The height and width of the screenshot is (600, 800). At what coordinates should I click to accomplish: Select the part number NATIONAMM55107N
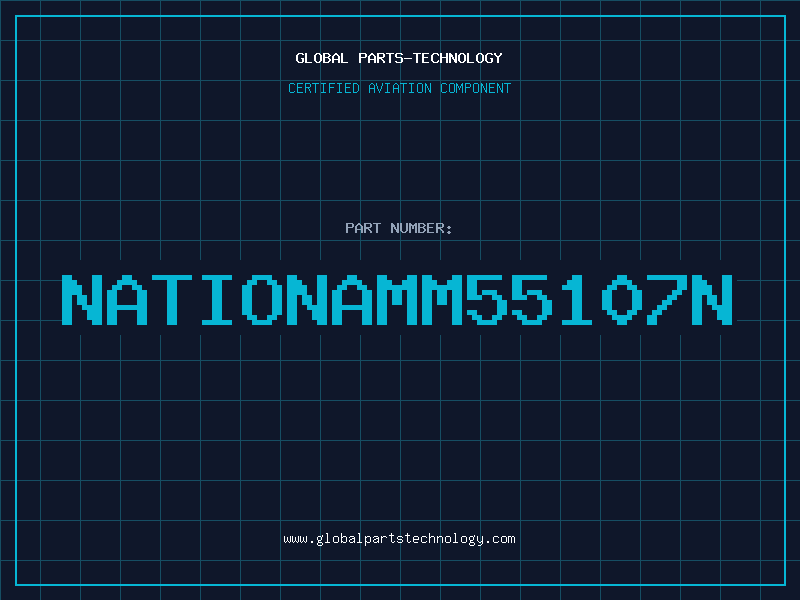coord(397,300)
